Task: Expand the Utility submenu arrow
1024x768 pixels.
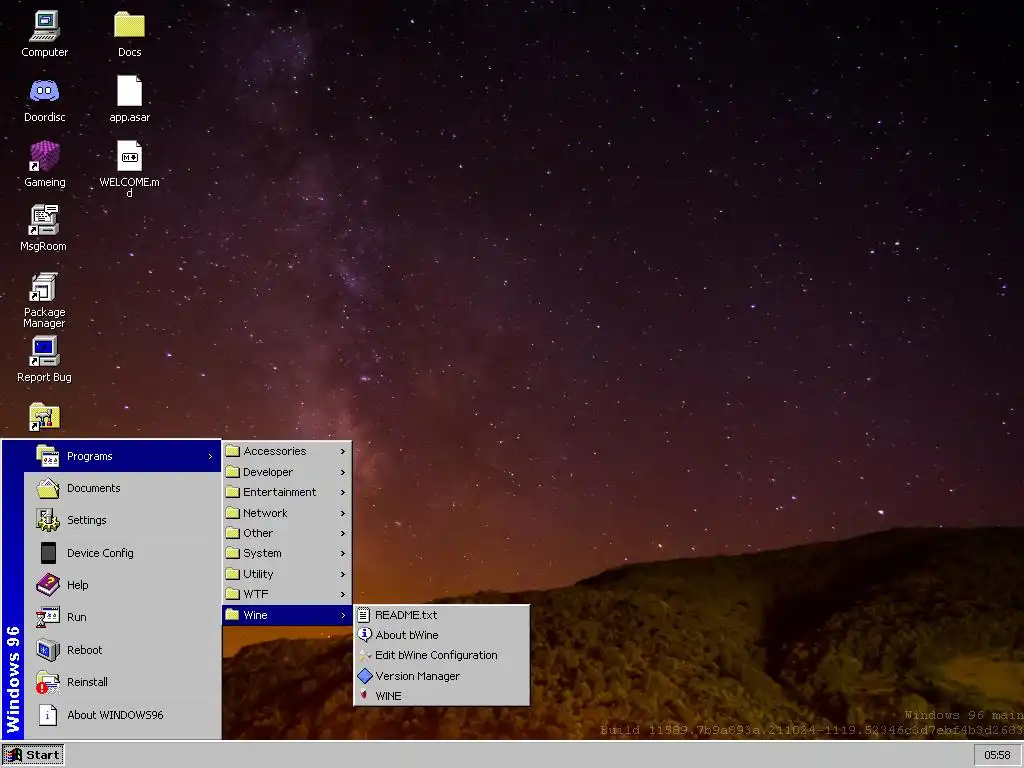Action: coord(343,574)
